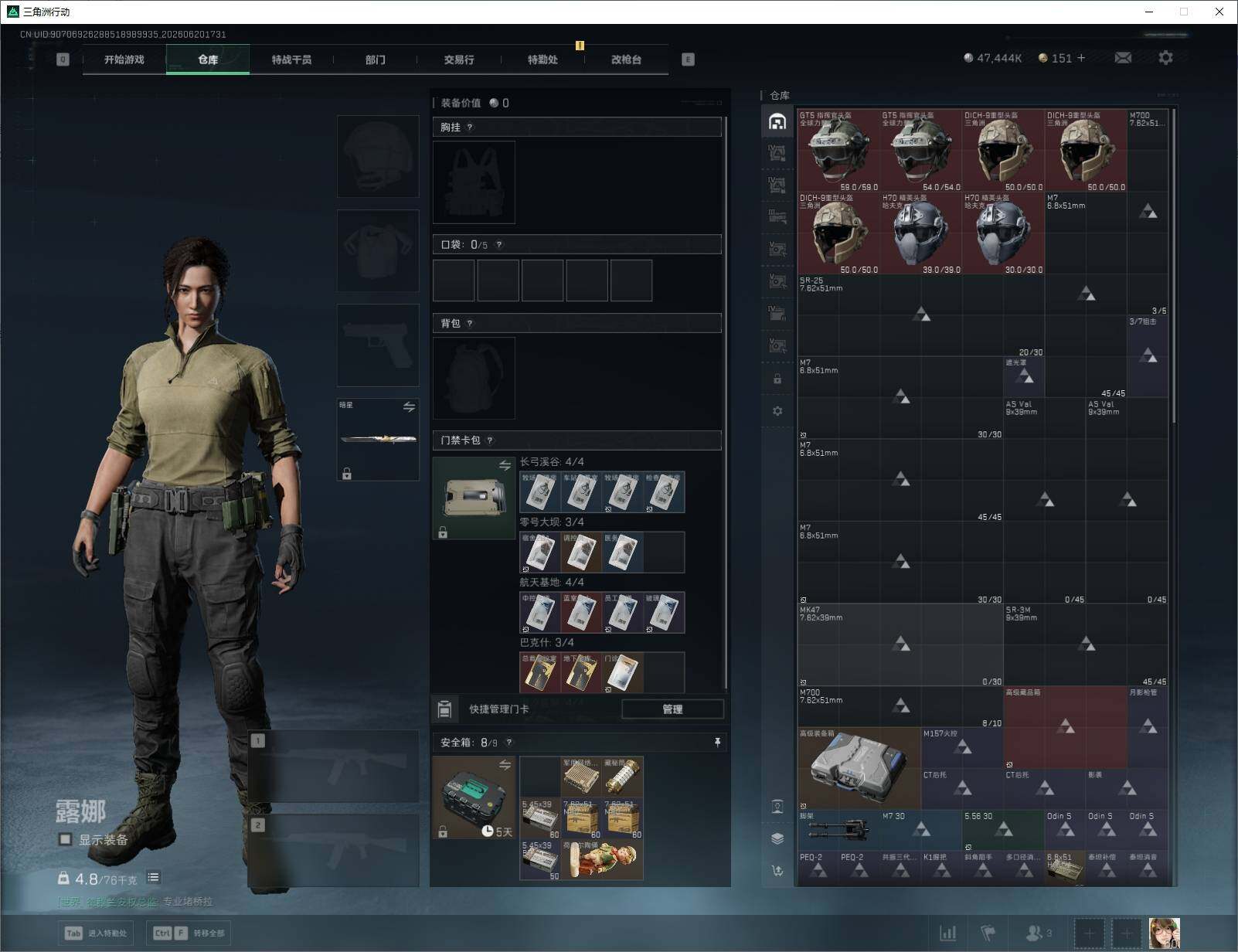This screenshot has width=1238, height=952.
Task: Open the statistics bar chart icon
Action: [x=948, y=933]
